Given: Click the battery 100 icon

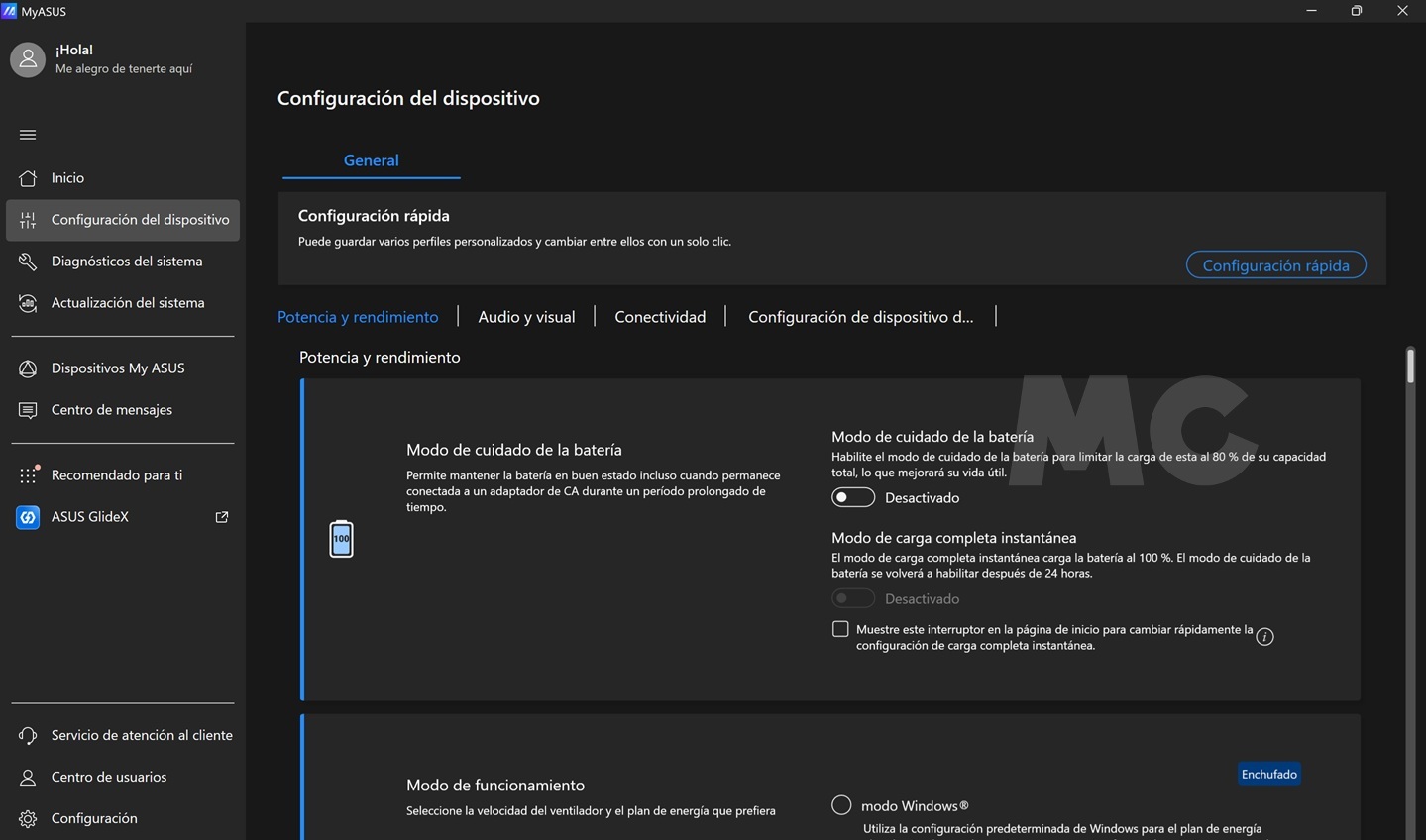Looking at the screenshot, I should [x=341, y=539].
